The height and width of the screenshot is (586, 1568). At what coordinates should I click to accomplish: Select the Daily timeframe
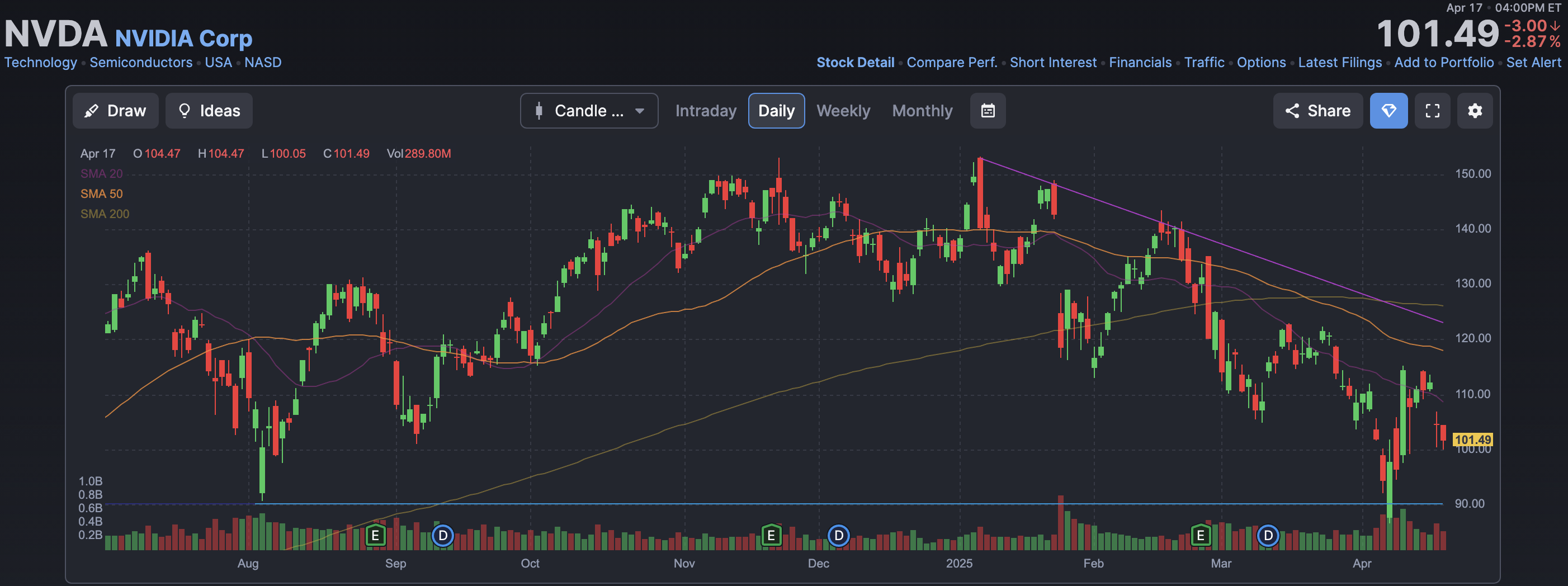pos(776,111)
